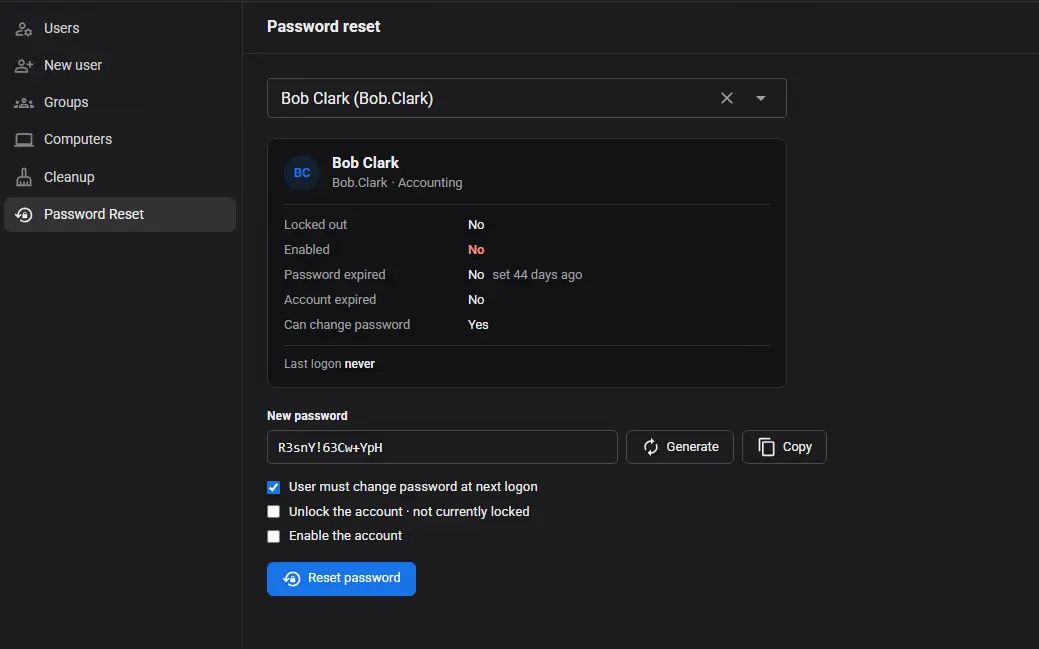Screen dimensions: 1039x649
Task: Click the Bob.Clark · Accounting subtitle
Action: (397, 183)
